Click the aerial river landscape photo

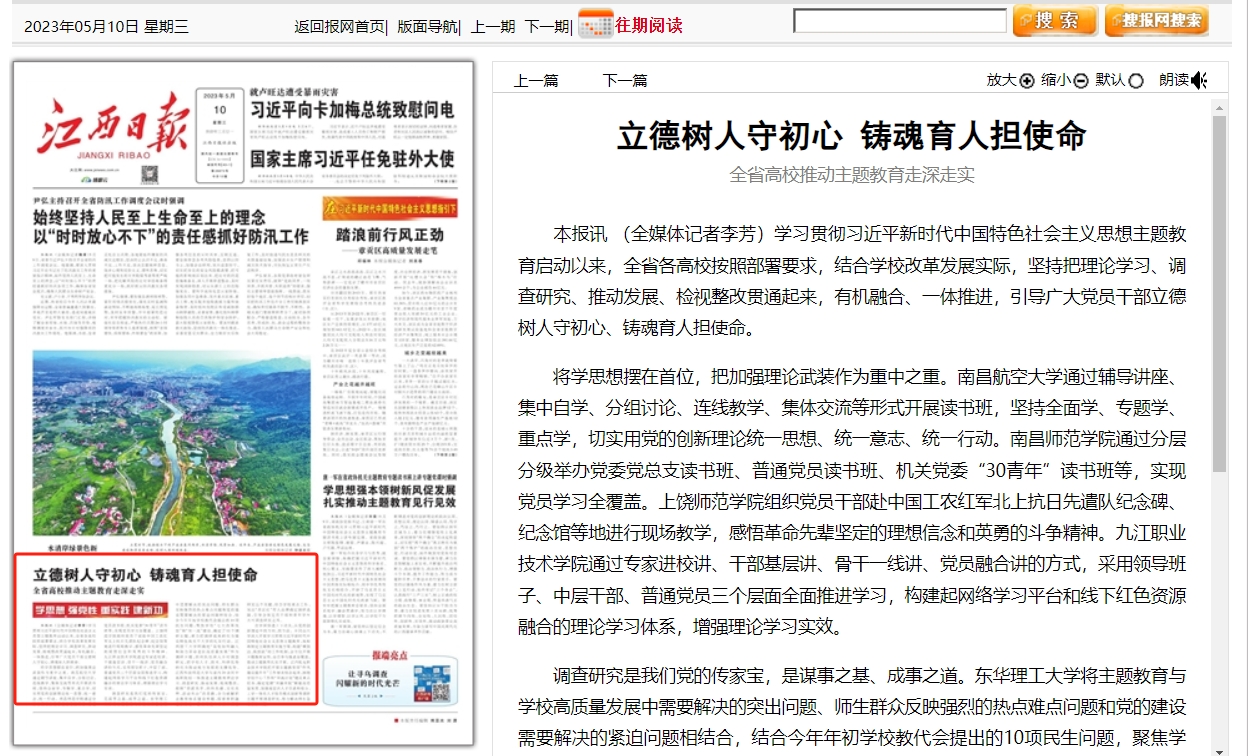(170, 442)
